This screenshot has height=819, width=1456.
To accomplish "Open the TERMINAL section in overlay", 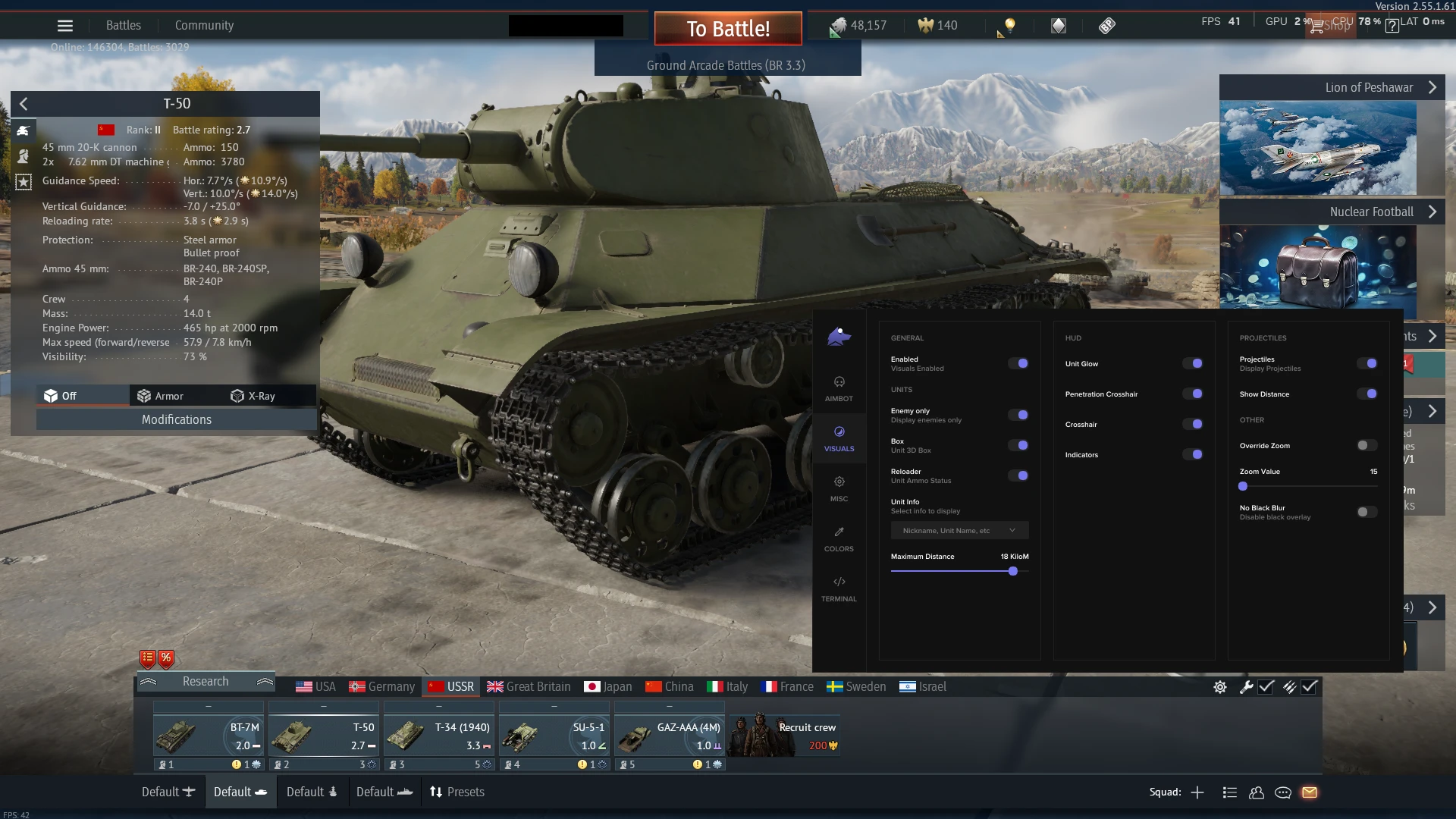I will [x=839, y=589].
